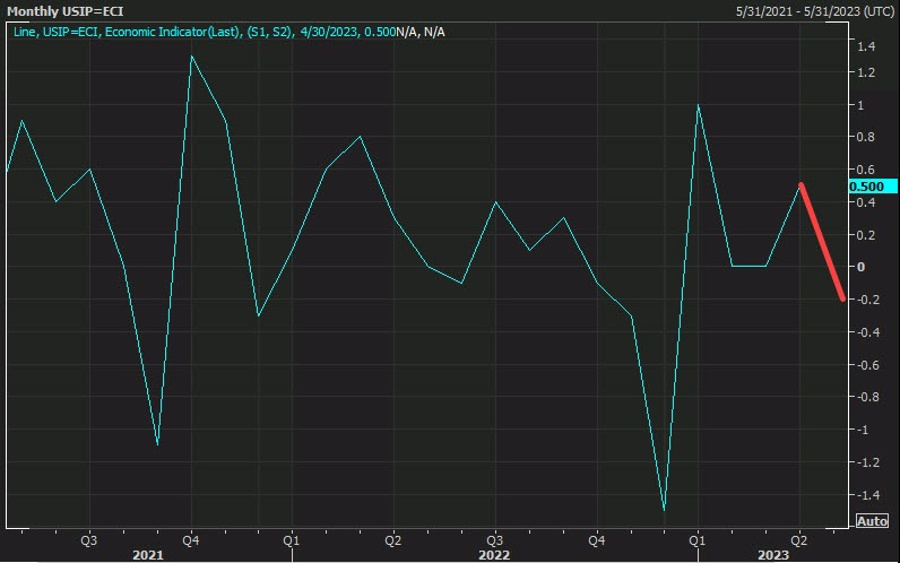Select the Q3 2021 quarter label
Image resolution: width=900 pixels, height=563 pixels.
coord(89,541)
